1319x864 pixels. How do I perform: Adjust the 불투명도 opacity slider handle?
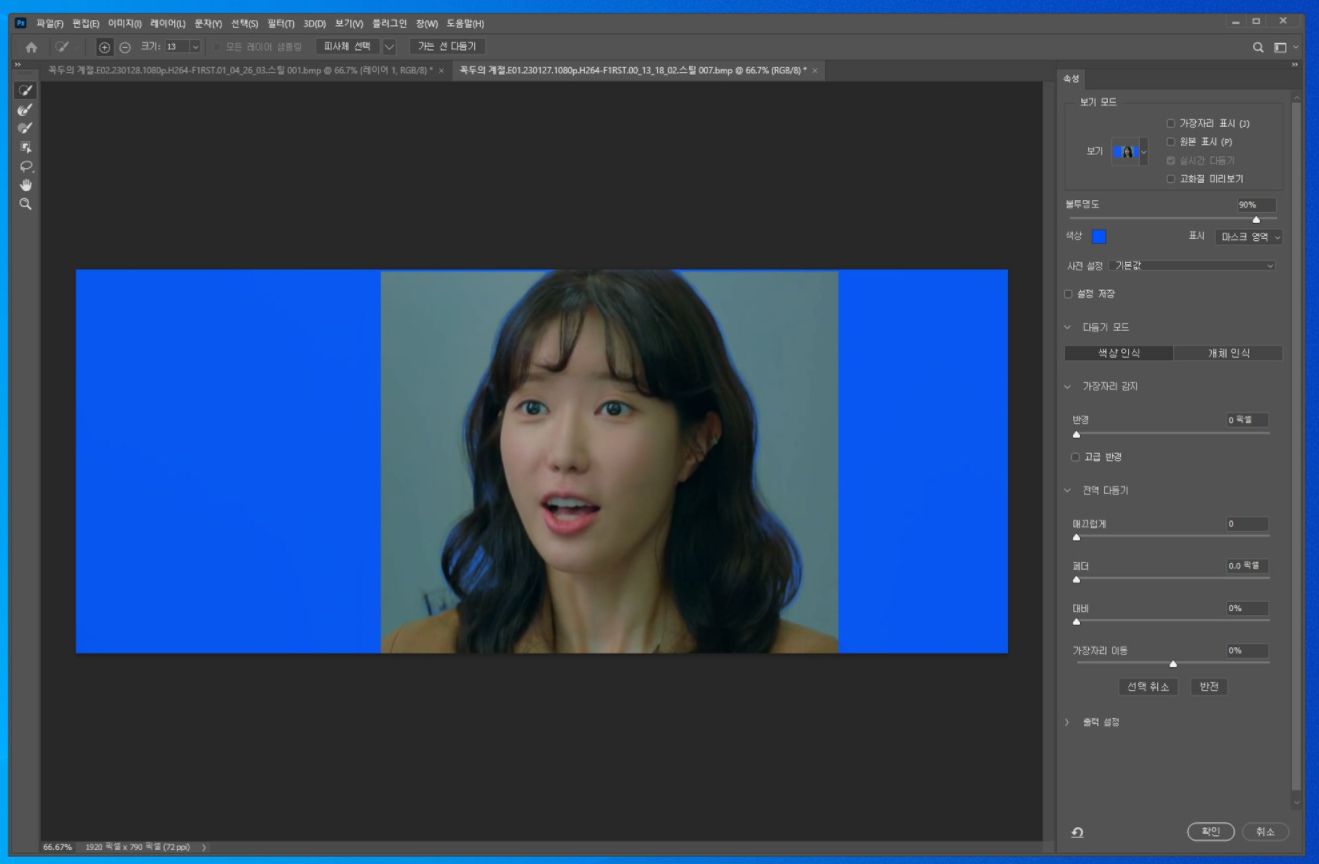(x=1256, y=219)
